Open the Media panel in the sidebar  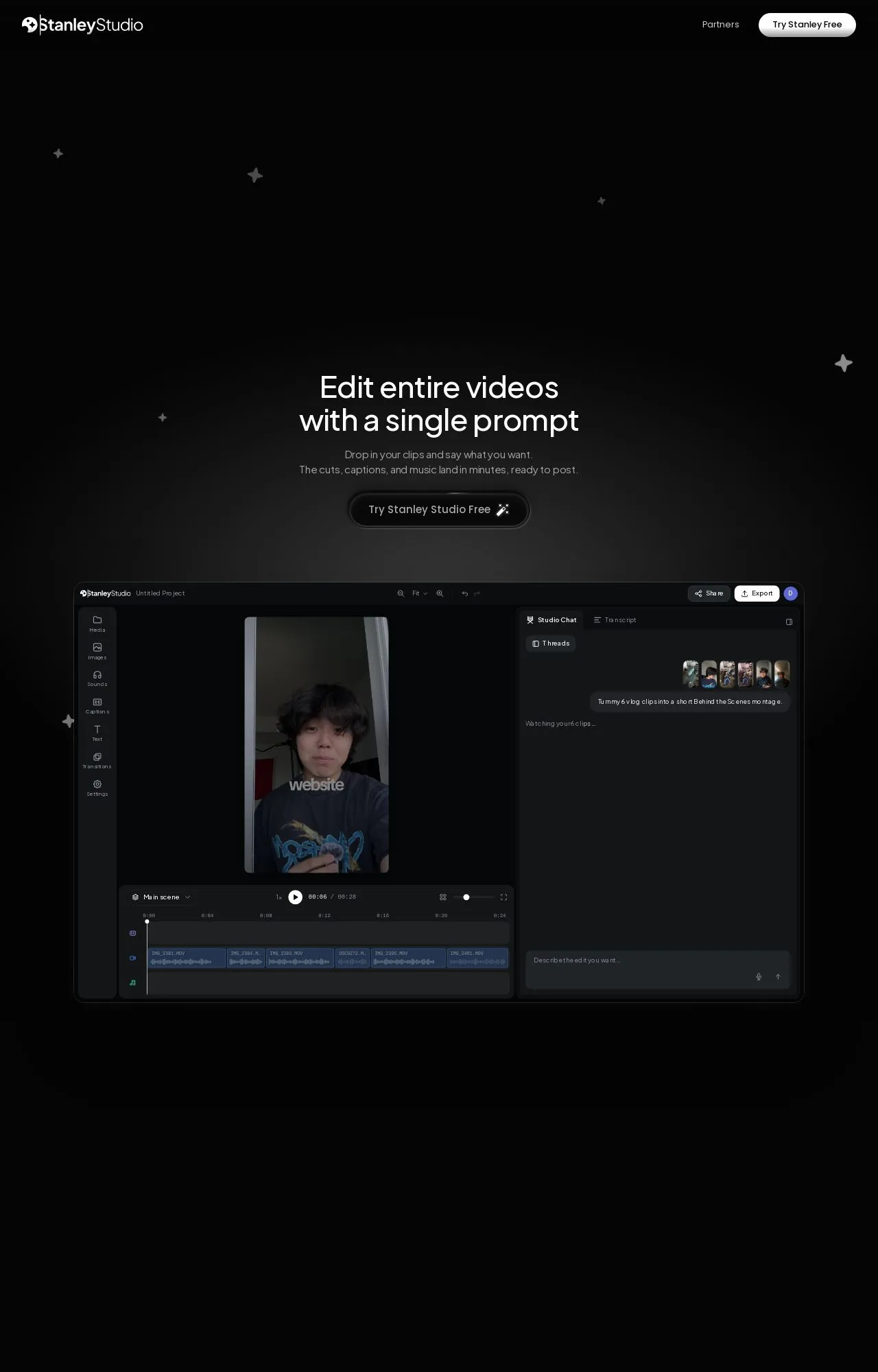coord(97,624)
